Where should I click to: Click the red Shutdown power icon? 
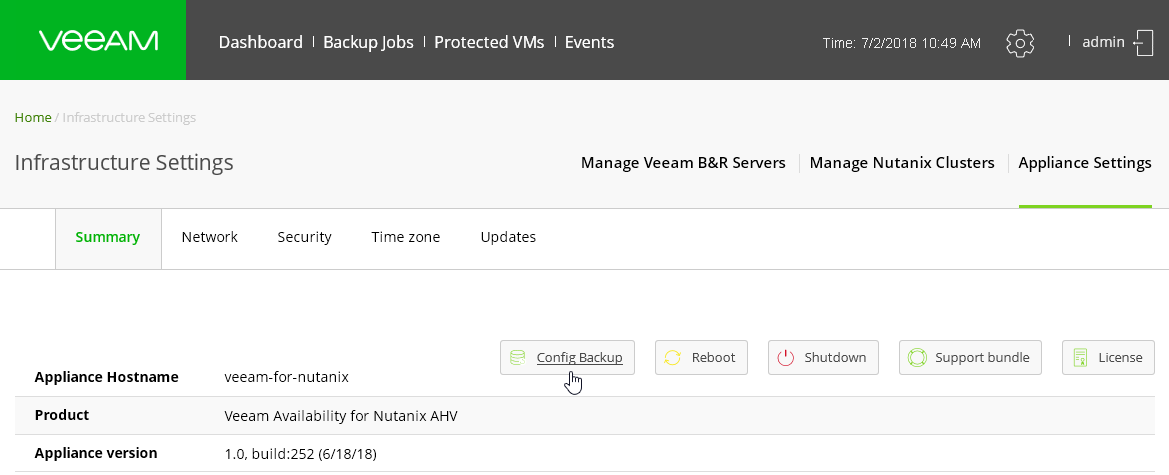(x=786, y=357)
